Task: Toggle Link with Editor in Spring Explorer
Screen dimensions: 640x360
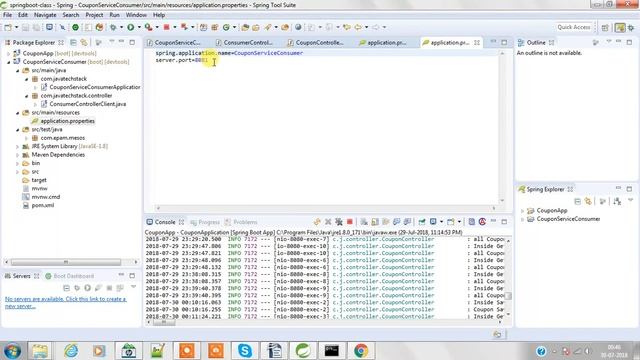Action: pos(588,201)
